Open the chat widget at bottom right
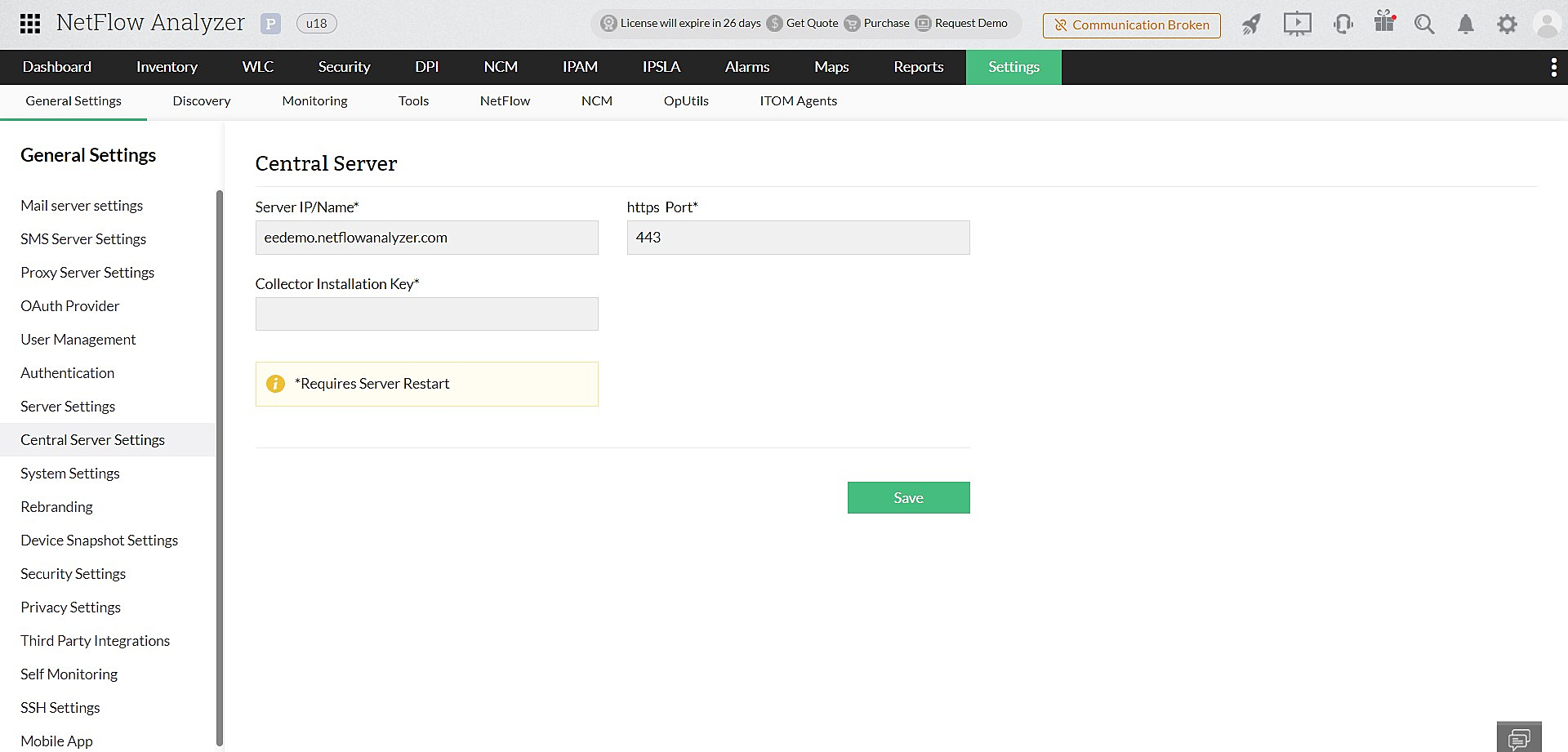The width and height of the screenshot is (1568, 752). point(1518,738)
